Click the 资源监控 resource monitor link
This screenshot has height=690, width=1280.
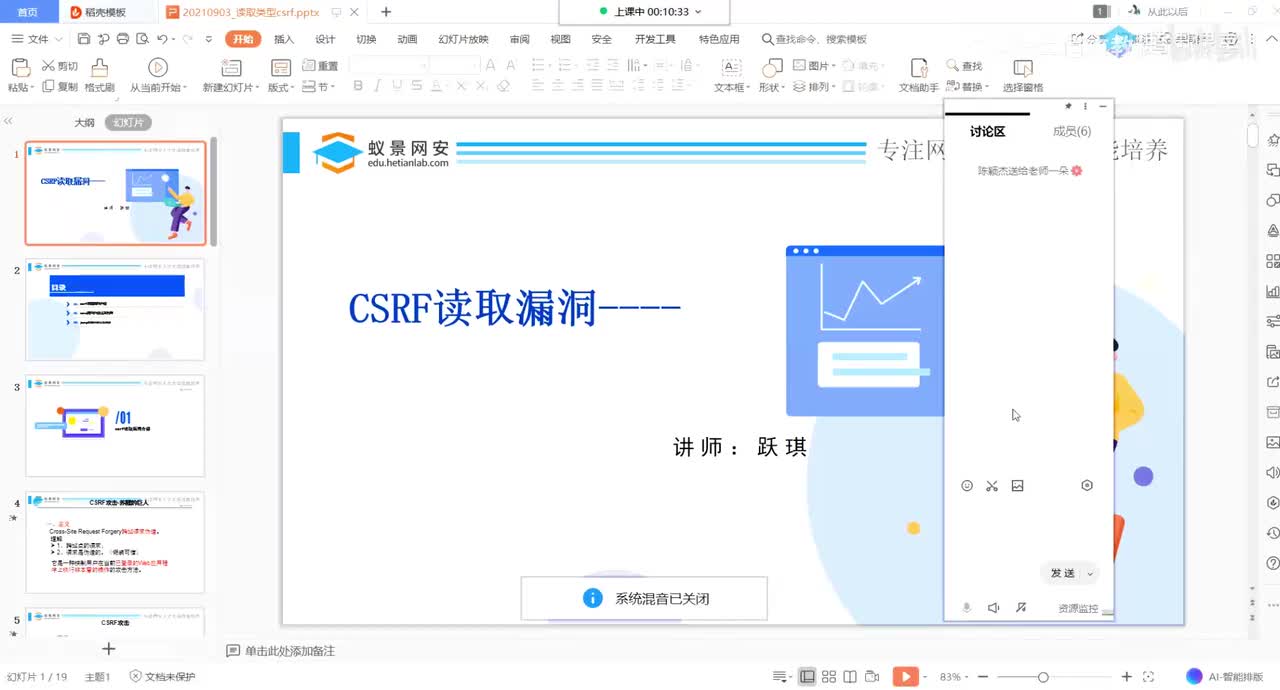point(1078,608)
